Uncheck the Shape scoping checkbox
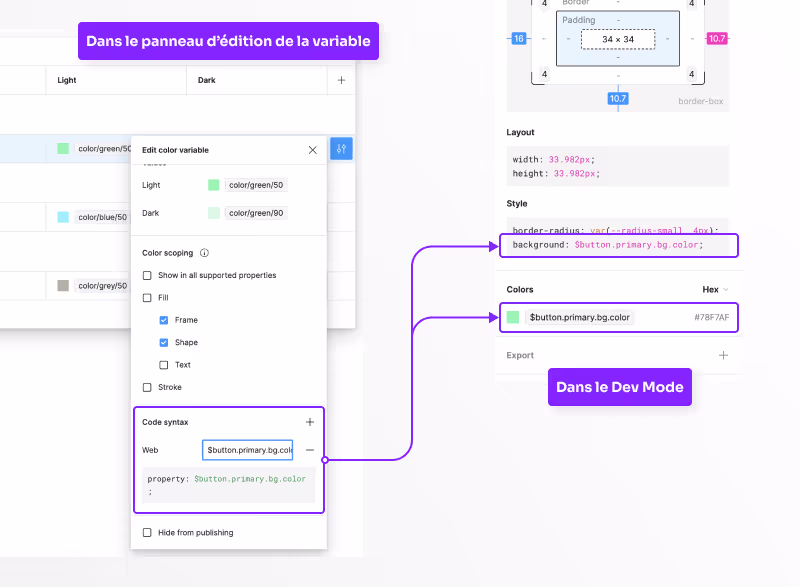 (164, 343)
